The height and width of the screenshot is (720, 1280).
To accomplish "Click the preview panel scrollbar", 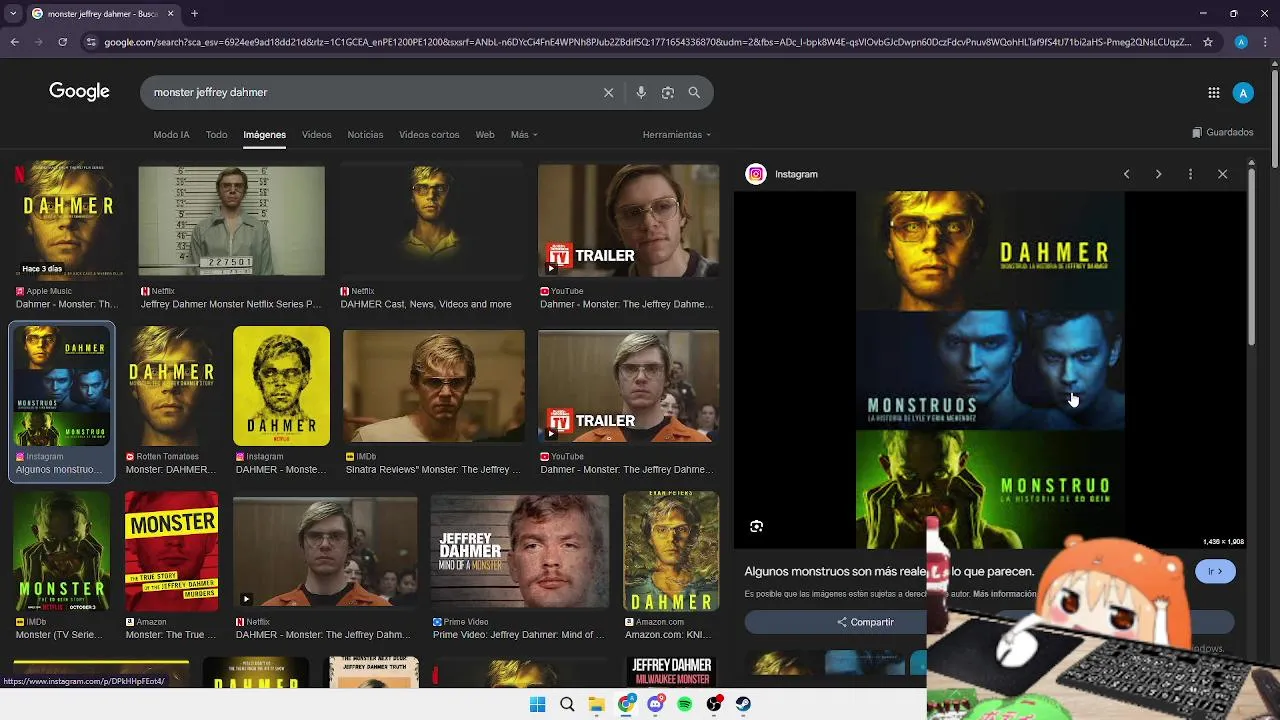I will pyautogui.click(x=1251, y=256).
